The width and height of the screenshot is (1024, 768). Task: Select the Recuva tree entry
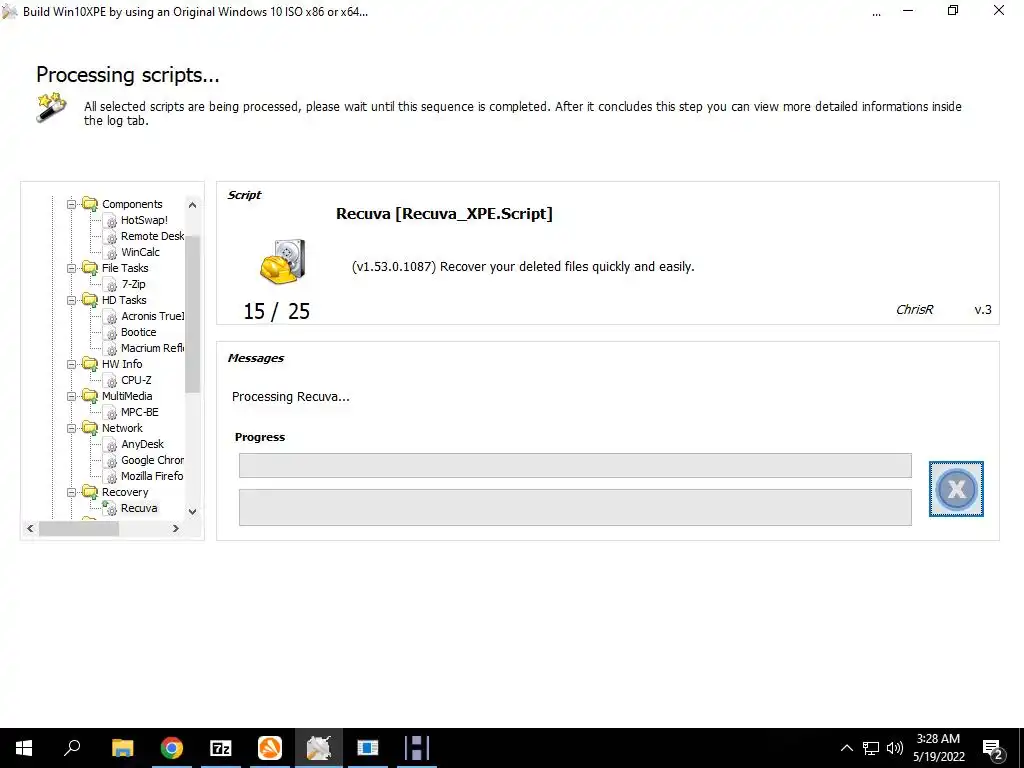point(139,508)
